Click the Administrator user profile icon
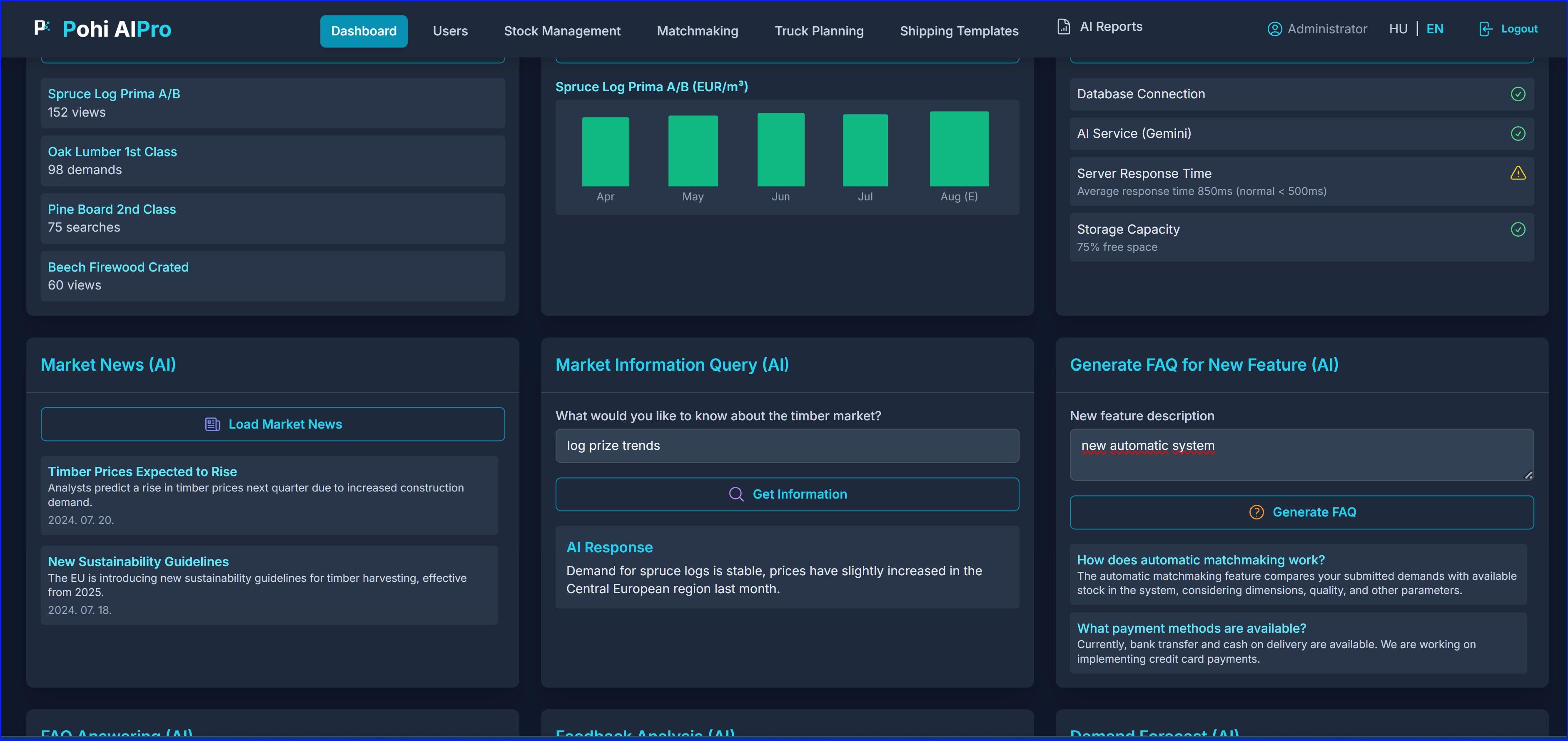 tap(1274, 29)
